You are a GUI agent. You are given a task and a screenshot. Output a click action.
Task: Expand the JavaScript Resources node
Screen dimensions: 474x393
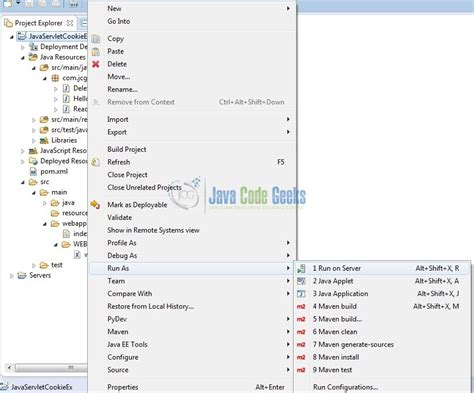23,151
